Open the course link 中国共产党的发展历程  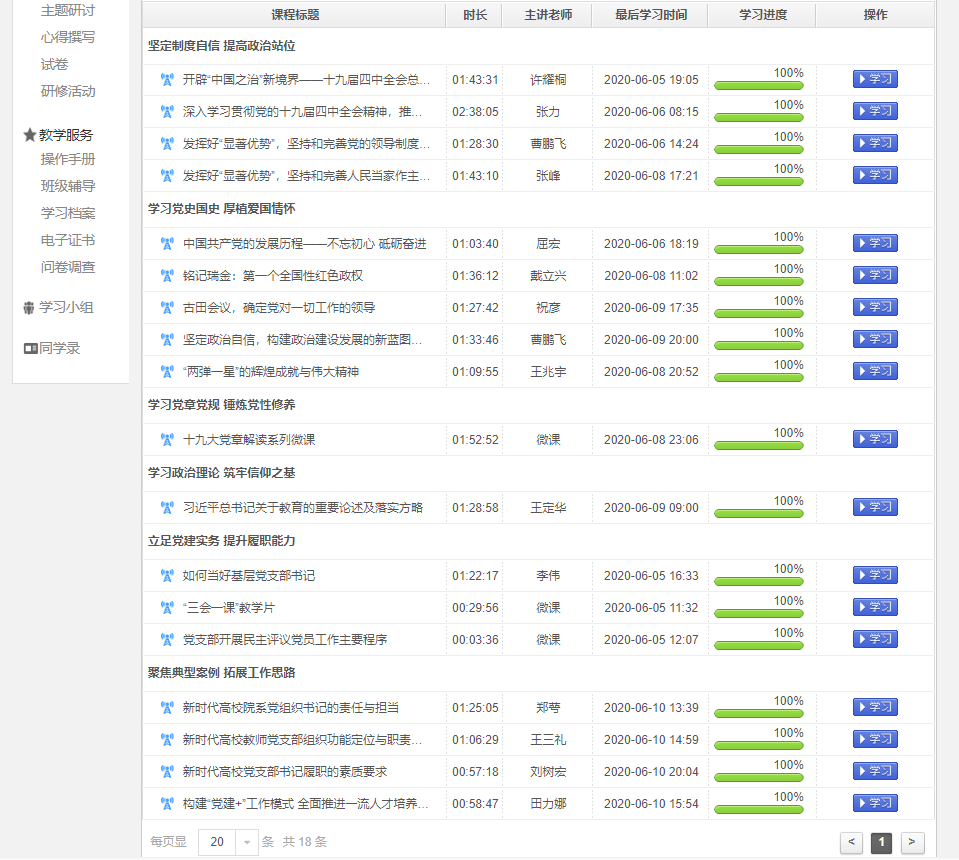point(304,244)
